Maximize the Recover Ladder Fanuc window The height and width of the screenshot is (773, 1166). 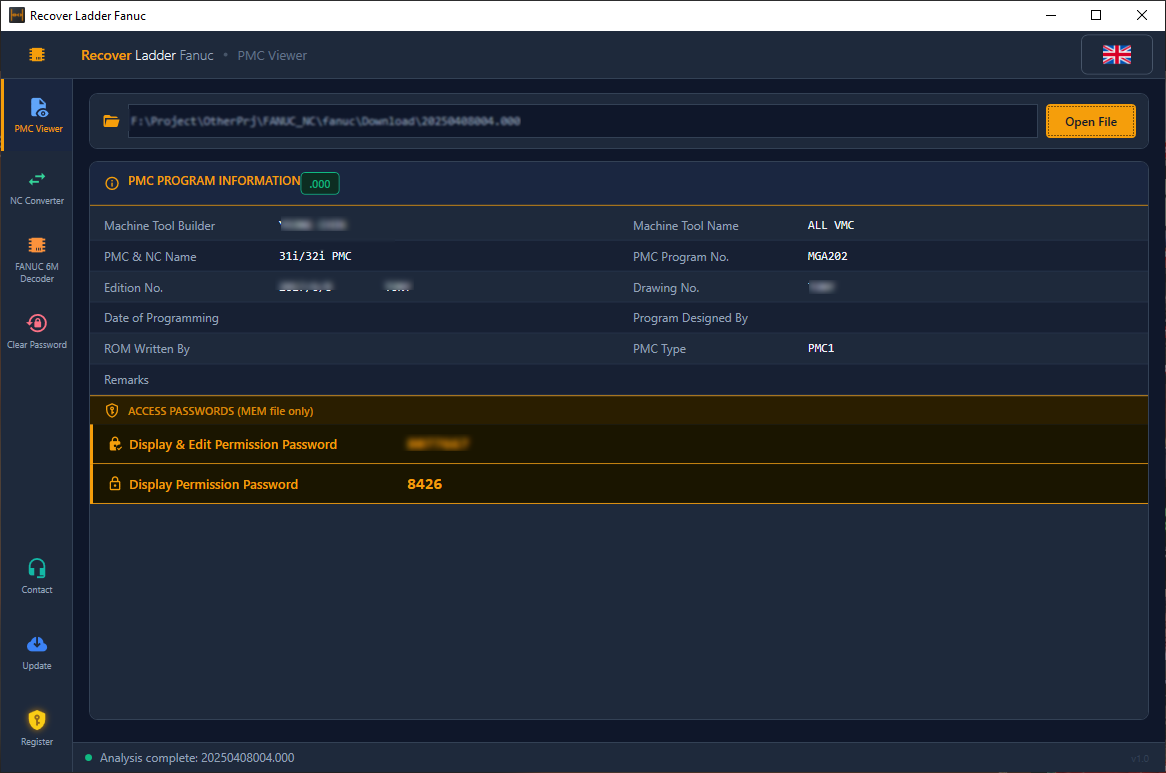(x=1096, y=16)
